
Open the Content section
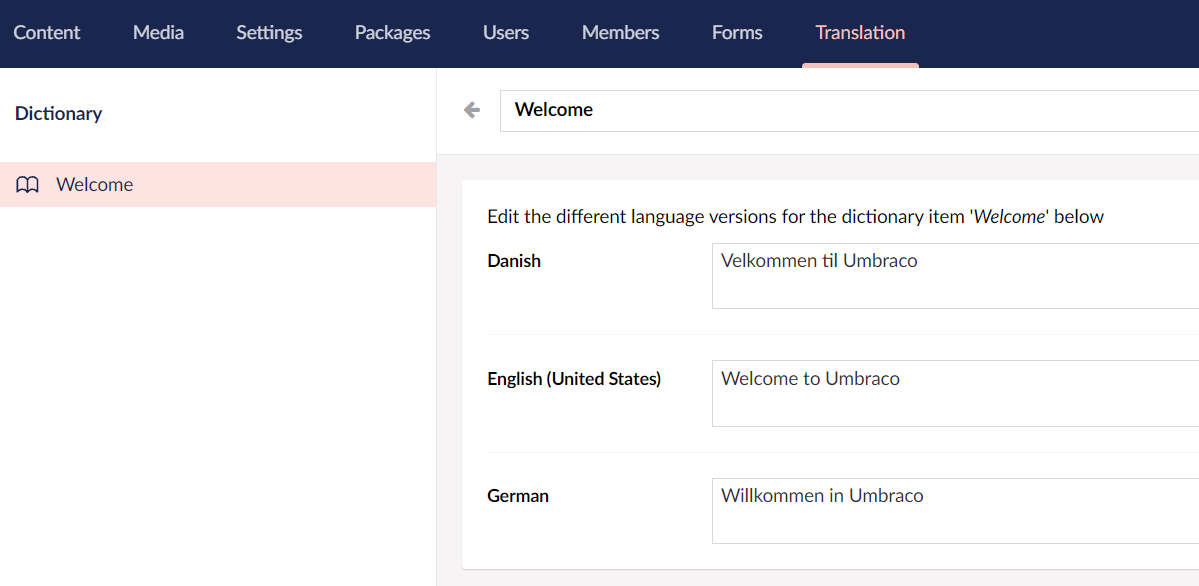[x=47, y=33]
